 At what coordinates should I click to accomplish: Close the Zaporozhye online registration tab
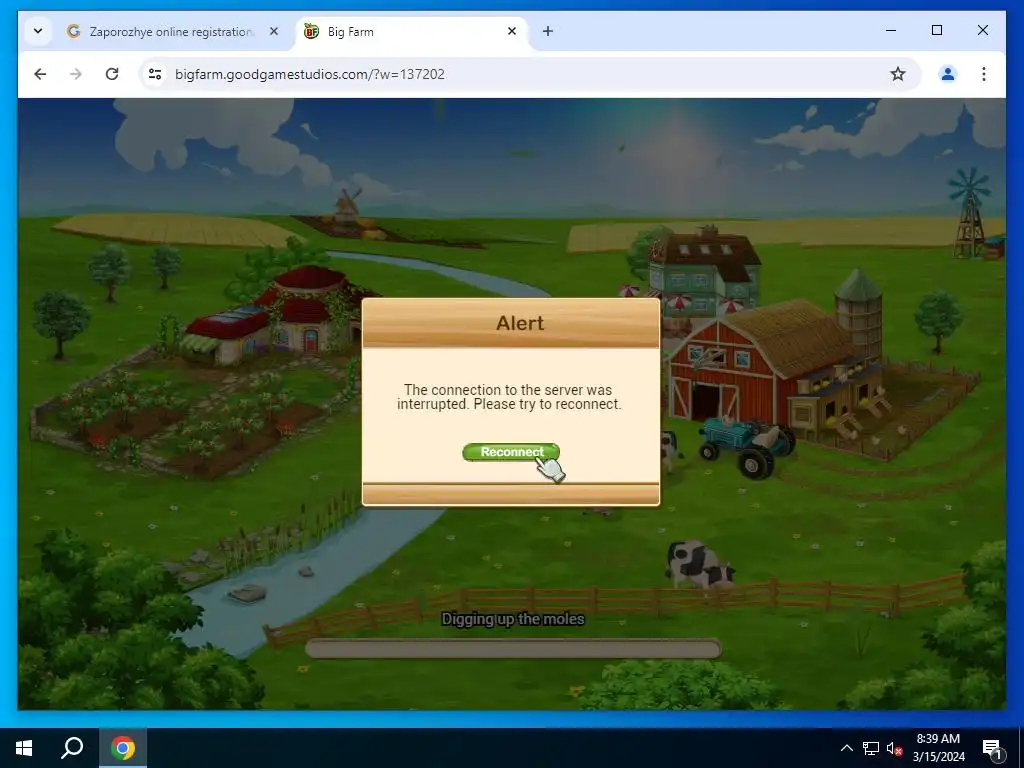point(274,31)
